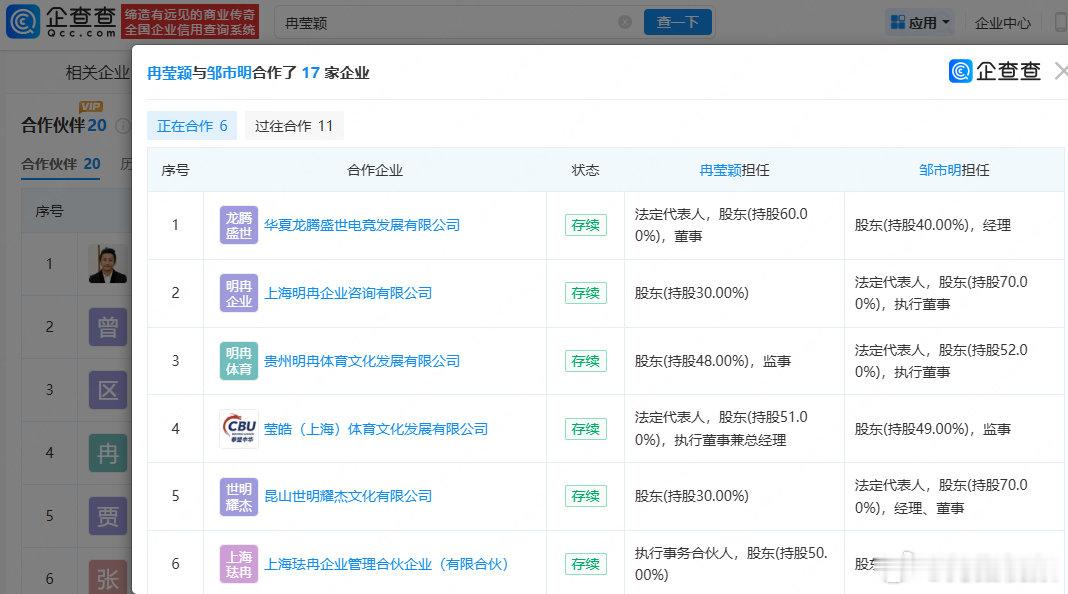
Task: Switch to the 正在合作 6 tab
Action: 192,126
